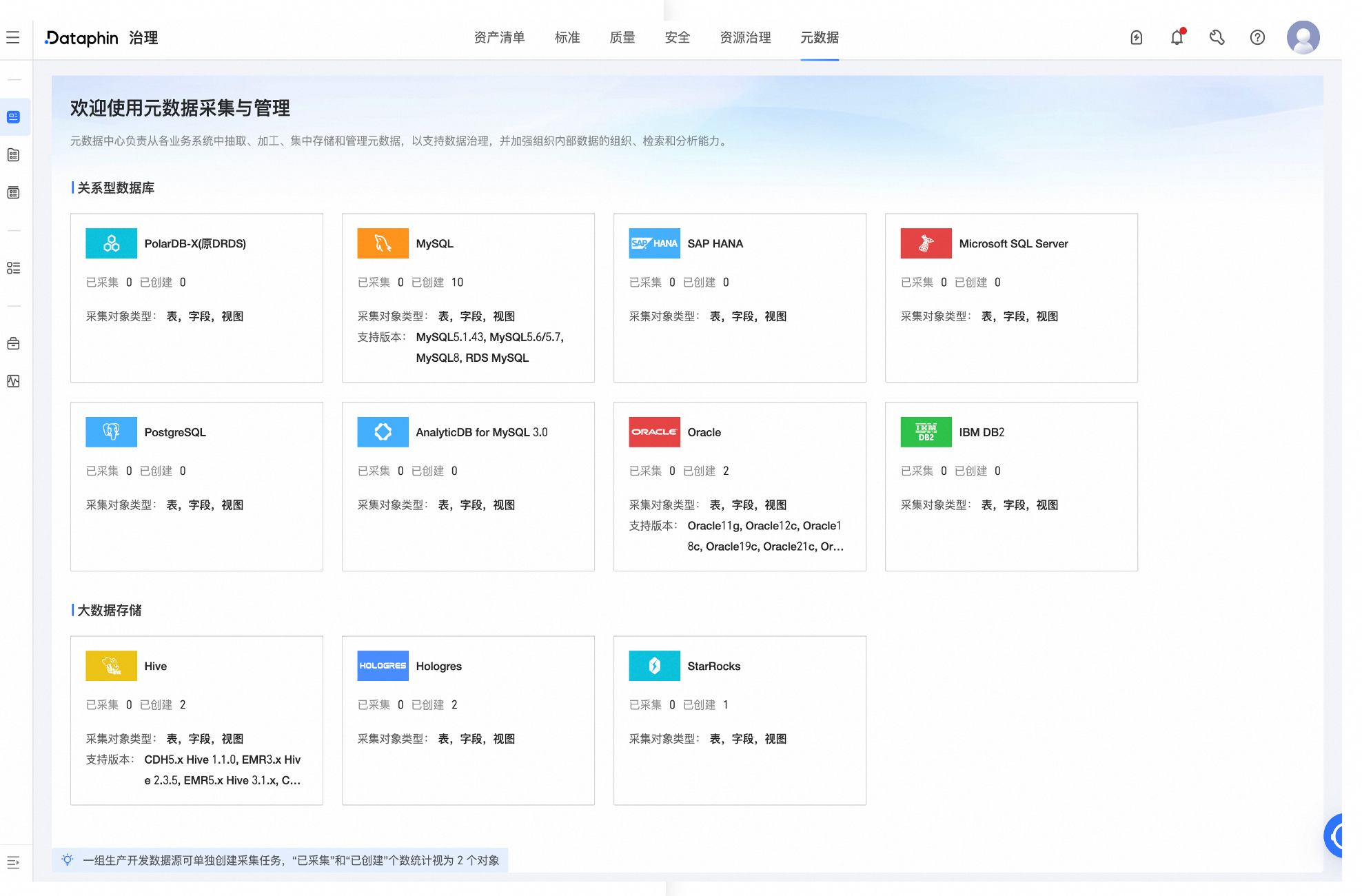This screenshot has height=896, width=1362.
Task: Open the hamburger menu at top left
Action: point(13,37)
